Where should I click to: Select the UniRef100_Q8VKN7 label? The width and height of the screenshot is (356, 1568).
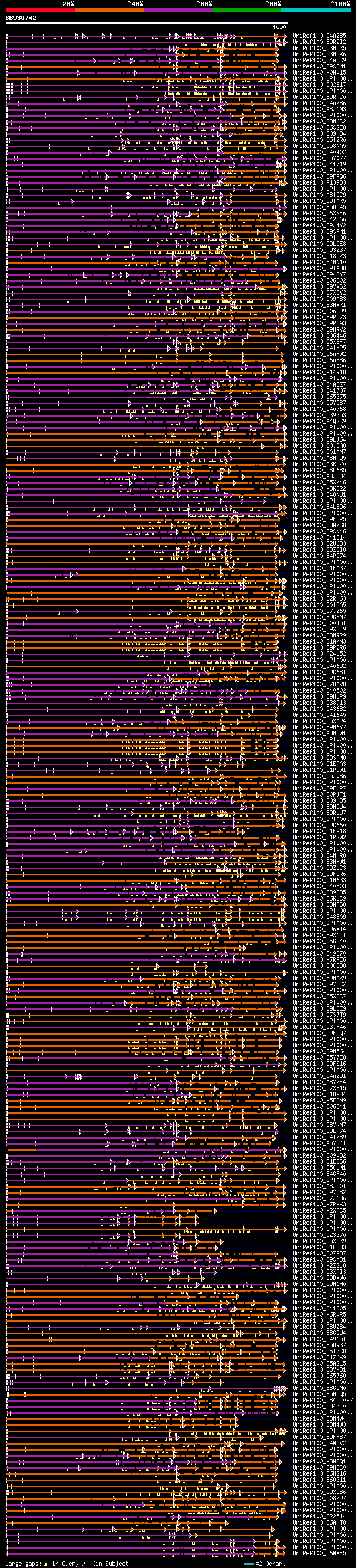click(319, 1125)
